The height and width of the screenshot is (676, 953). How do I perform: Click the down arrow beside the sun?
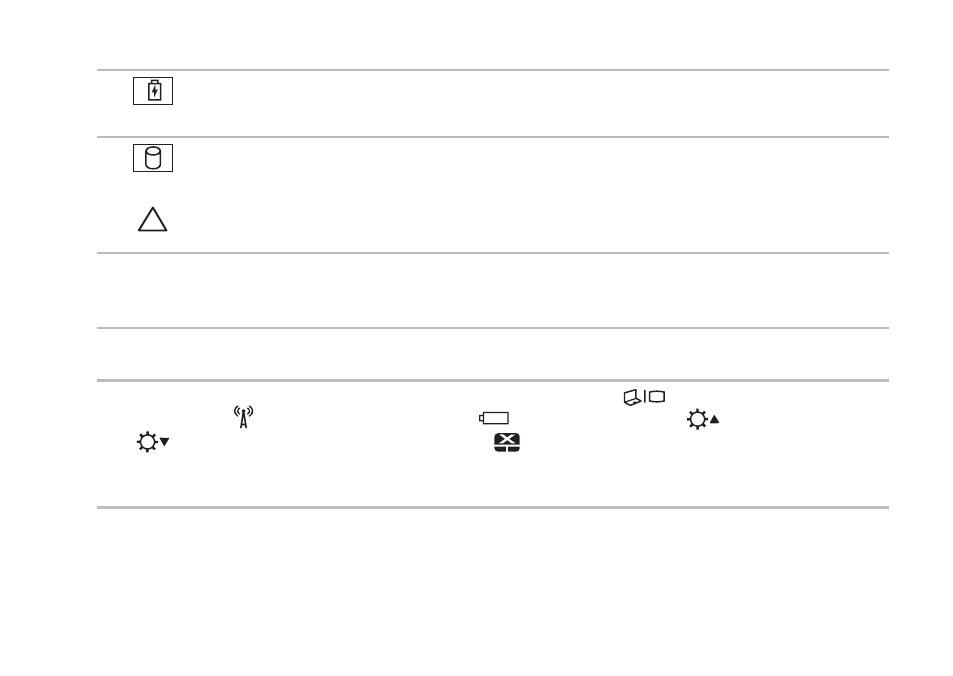click(165, 442)
